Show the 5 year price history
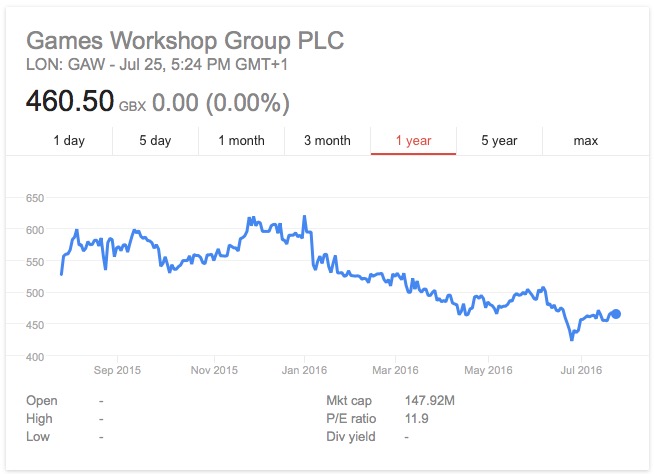The width and height of the screenshot is (654, 474). tap(499, 141)
